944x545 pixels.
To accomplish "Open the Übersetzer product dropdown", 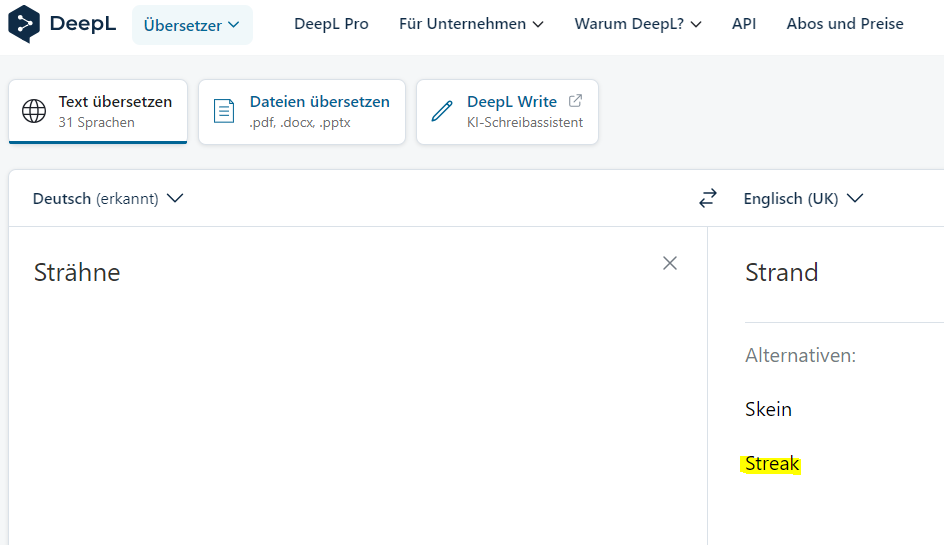I will [x=192, y=25].
